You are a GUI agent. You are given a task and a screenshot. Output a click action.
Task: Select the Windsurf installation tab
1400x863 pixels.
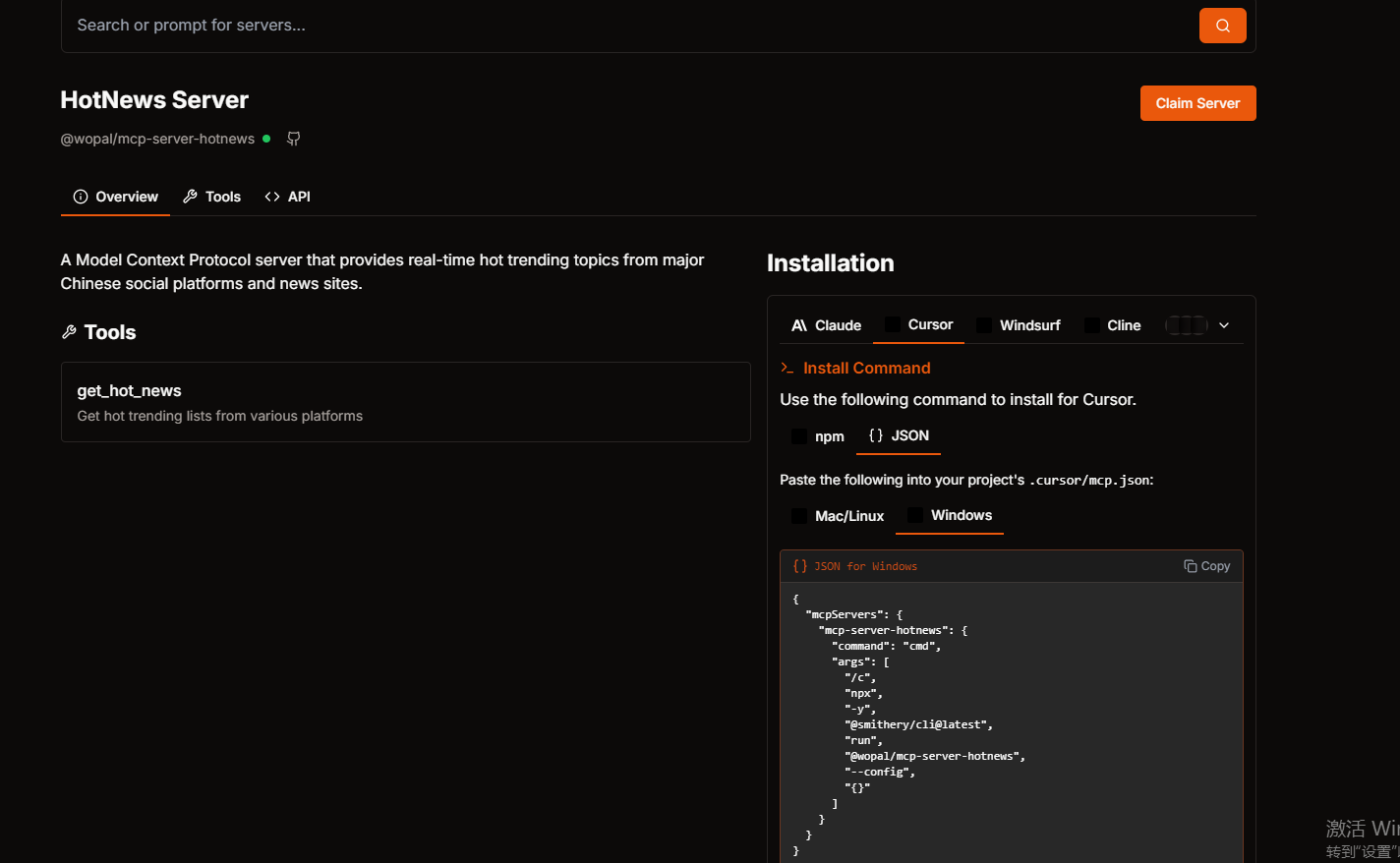point(1019,325)
